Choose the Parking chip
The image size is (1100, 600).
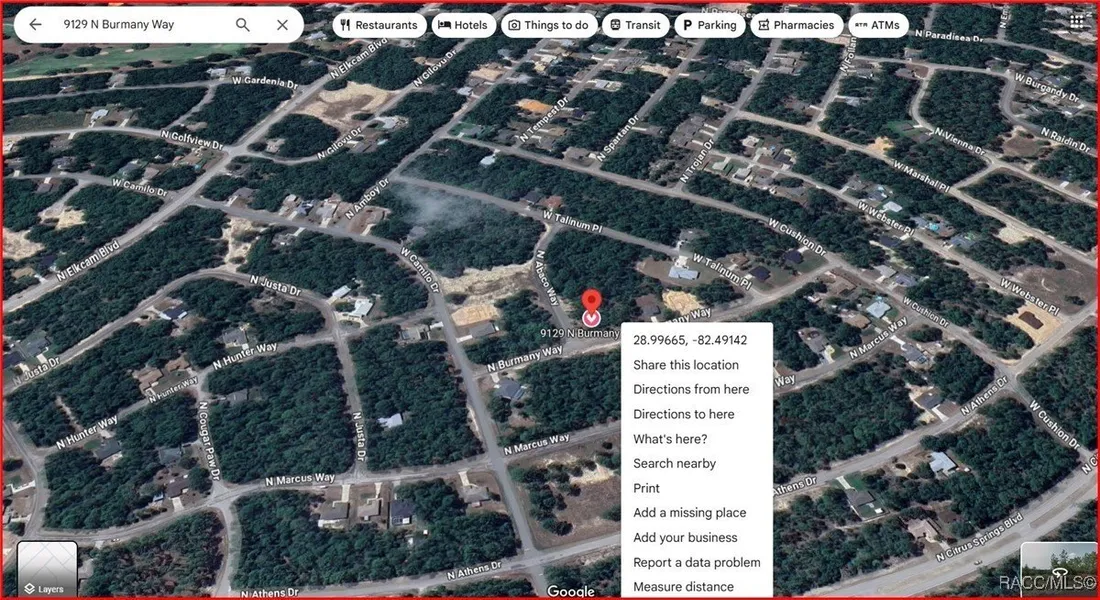(708, 25)
